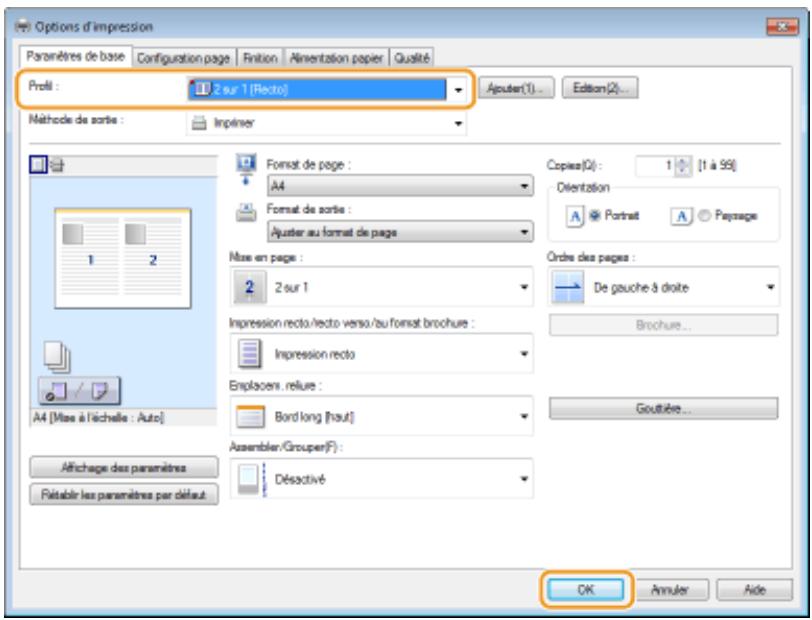
Task: Click the Bord long binding icon
Action: click(x=250, y=417)
